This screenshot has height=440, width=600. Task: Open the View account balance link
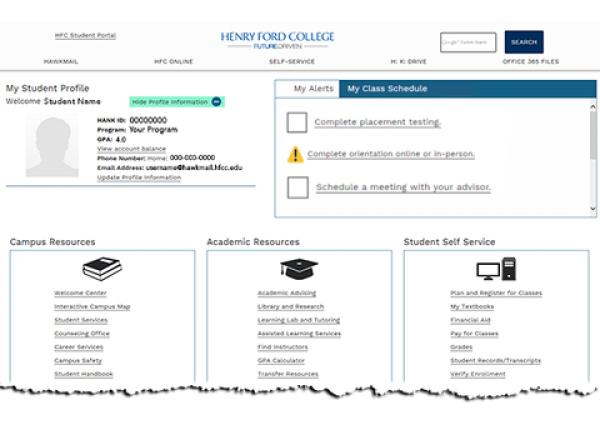pos(131,149)
